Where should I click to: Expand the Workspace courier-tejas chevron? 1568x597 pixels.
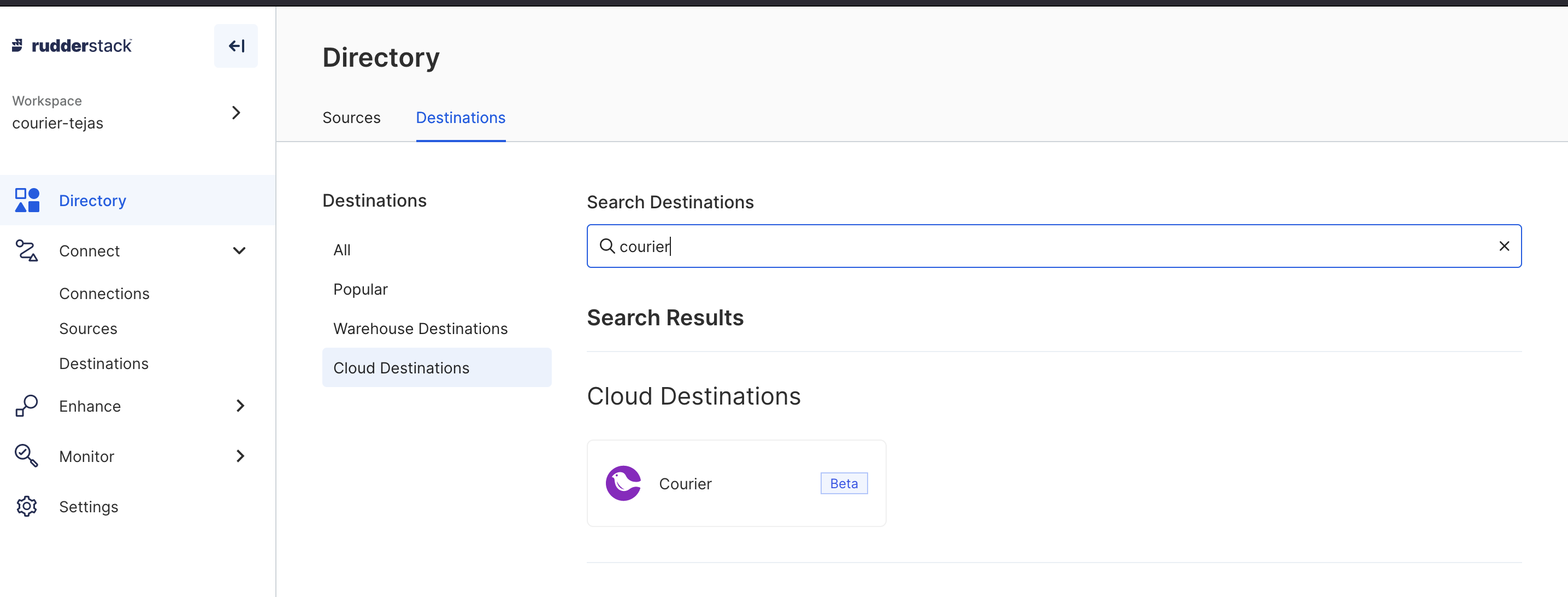(236, 112)
